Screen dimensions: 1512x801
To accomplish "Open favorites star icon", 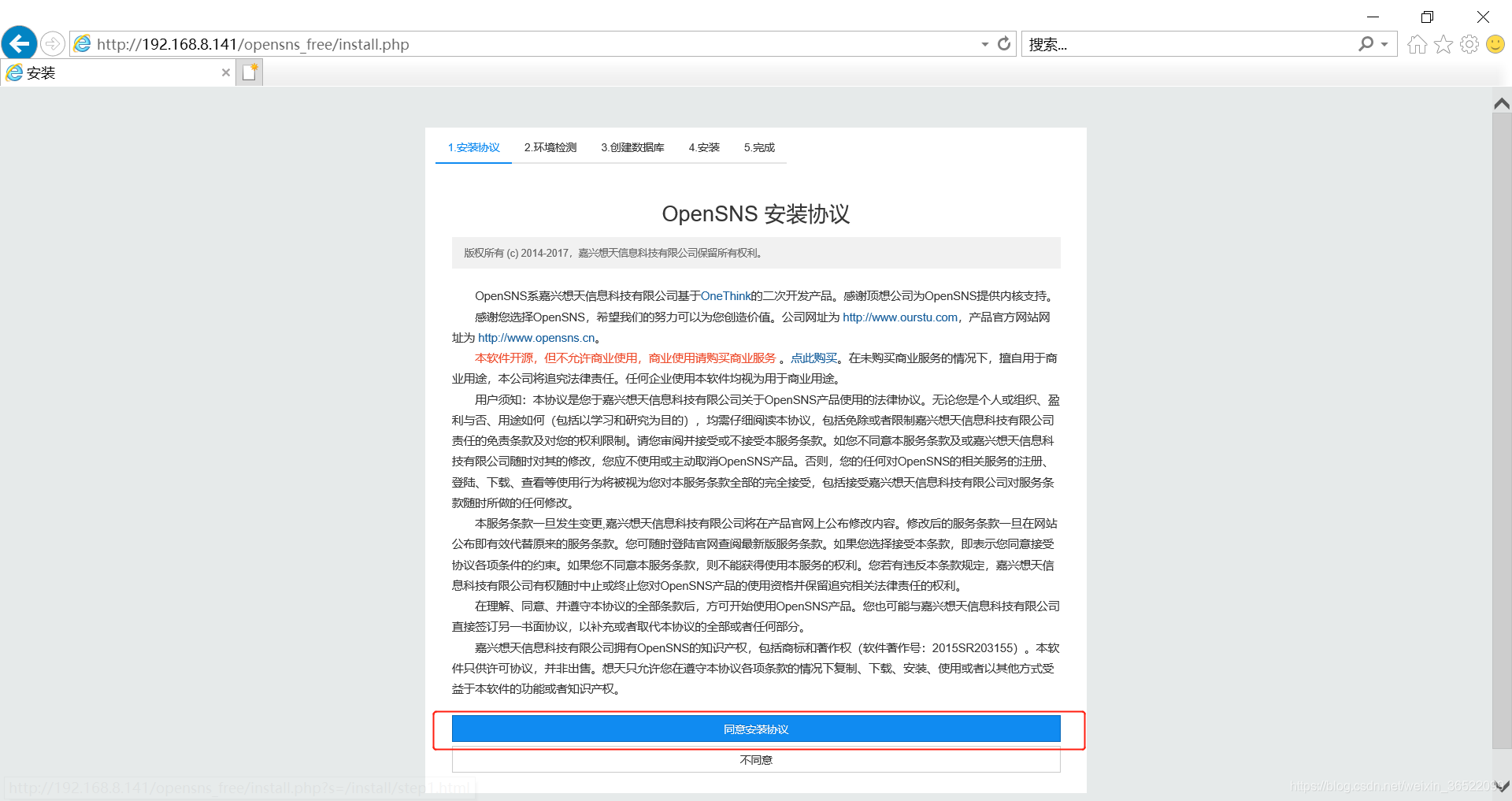I will pos(1443,44).
